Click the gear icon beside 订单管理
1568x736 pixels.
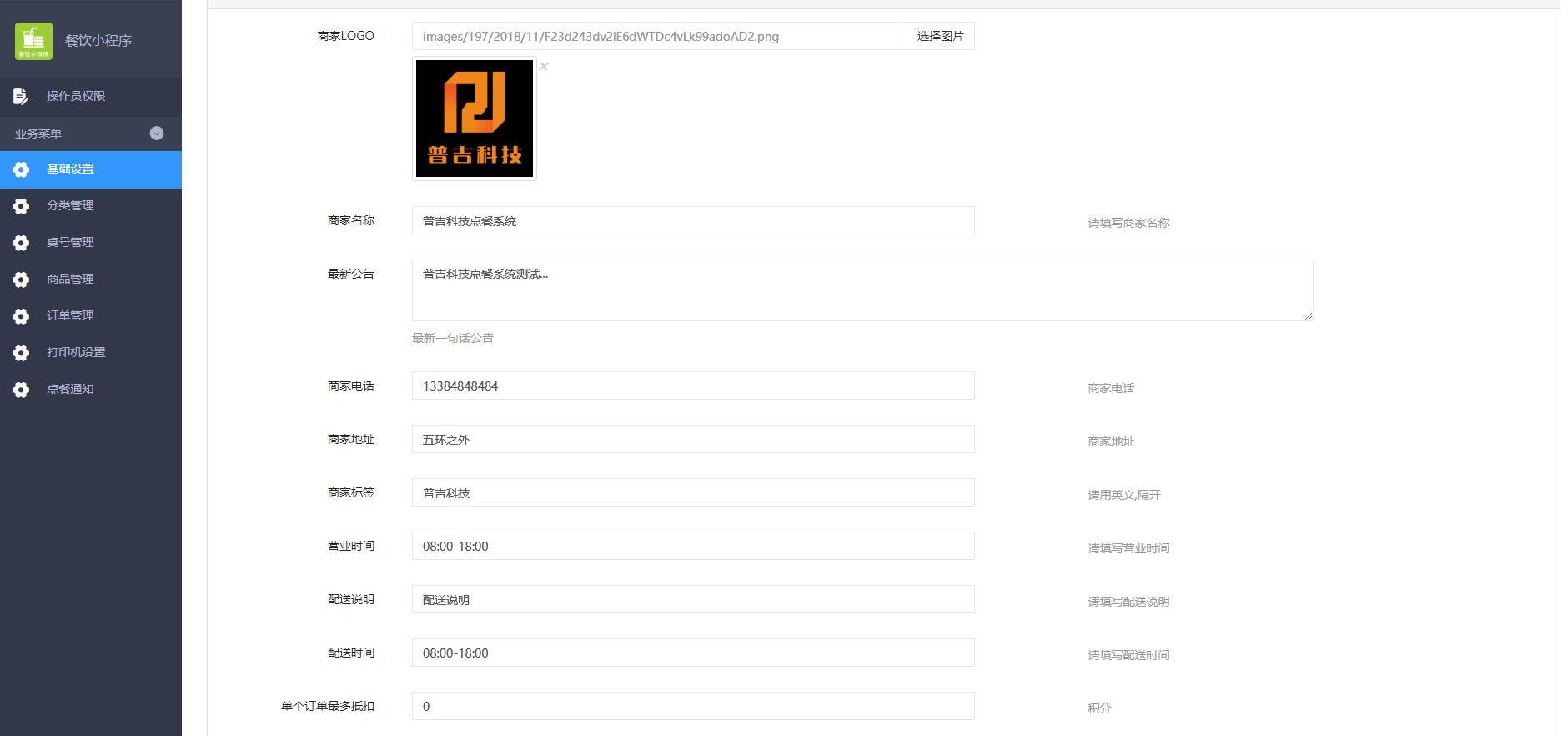click(x=21, y=316)
